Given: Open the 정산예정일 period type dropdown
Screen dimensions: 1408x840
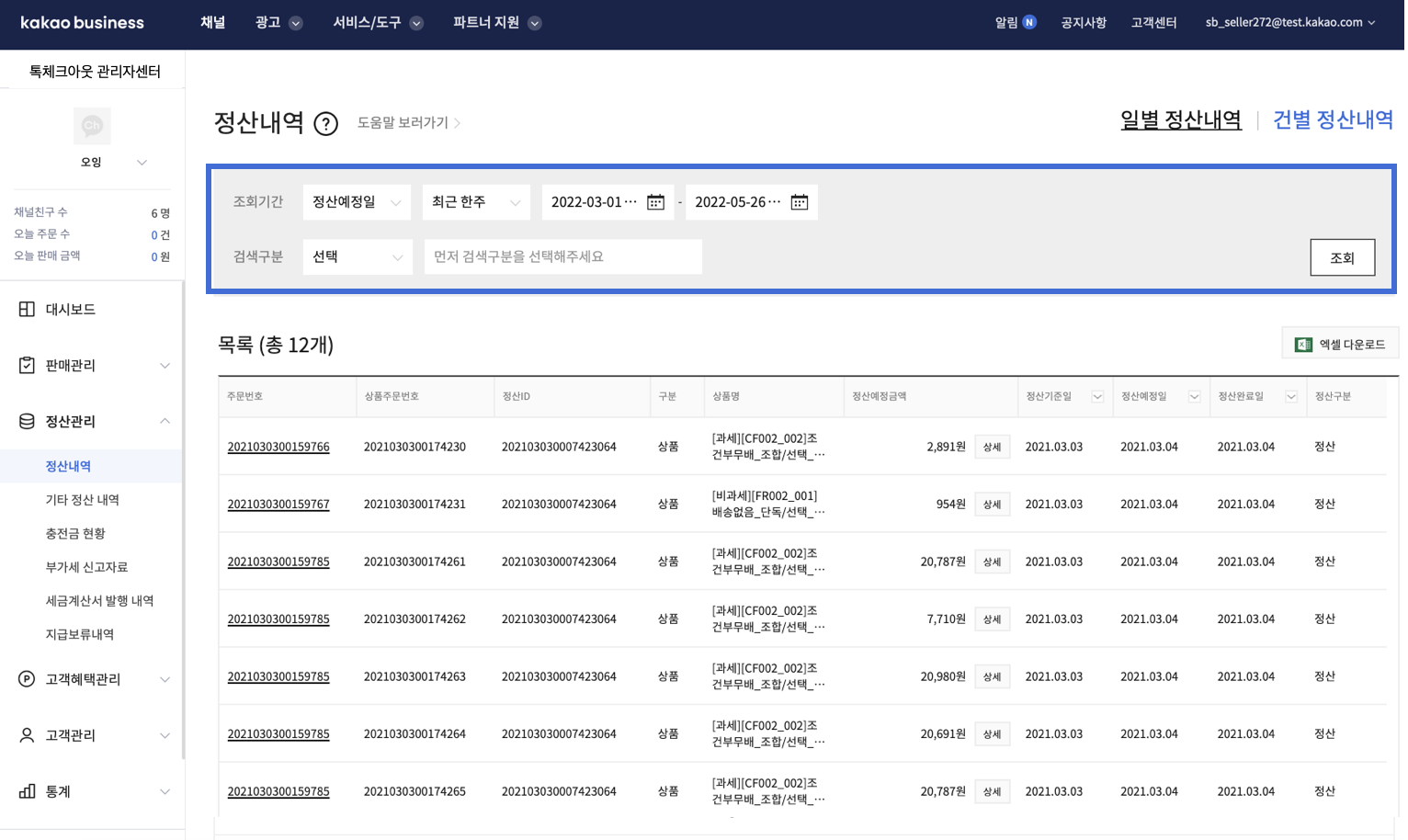Looking at the screenshot, I should coord(357,202).
